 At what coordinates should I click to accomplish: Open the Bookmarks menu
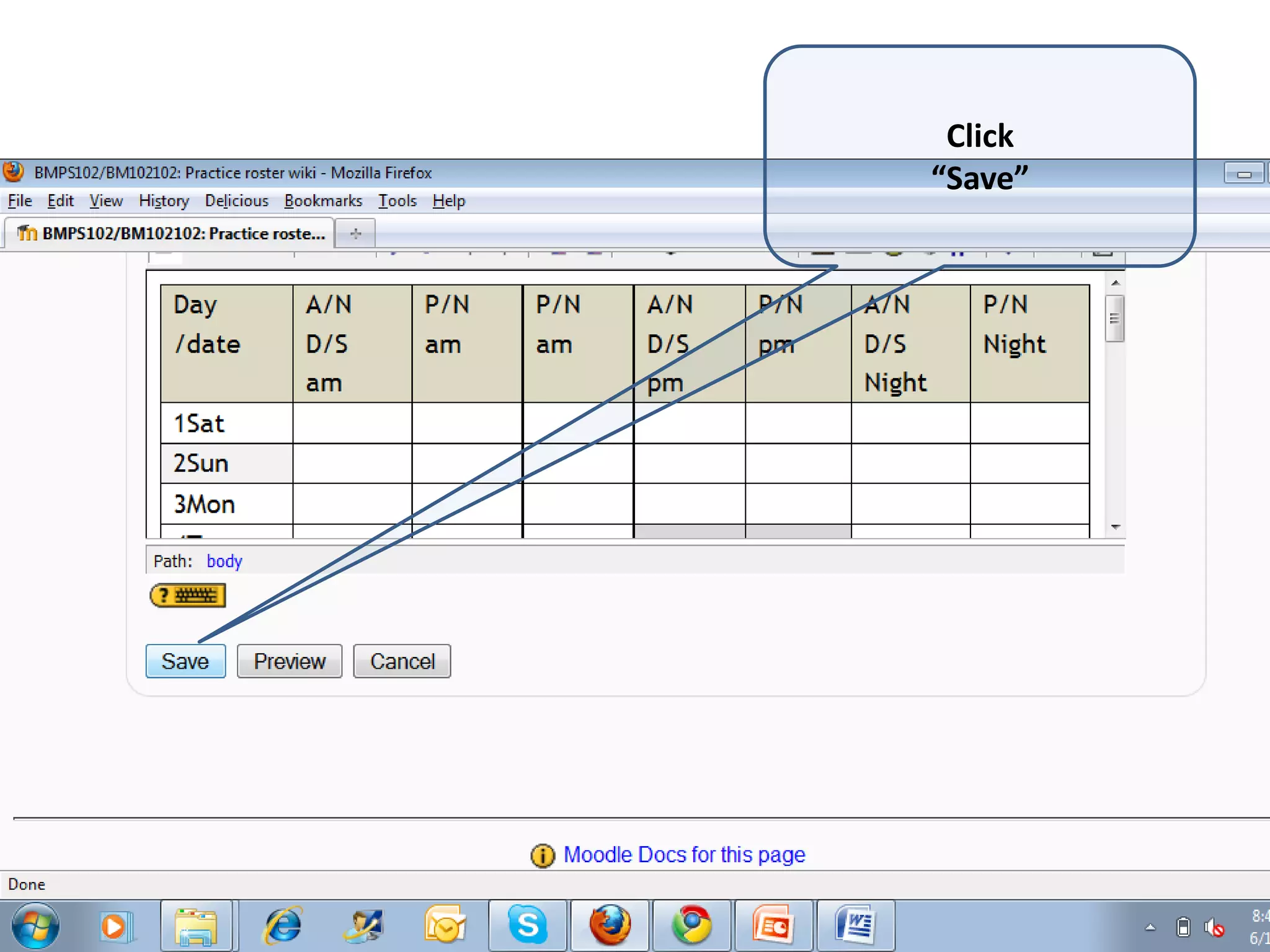point(322,201)
